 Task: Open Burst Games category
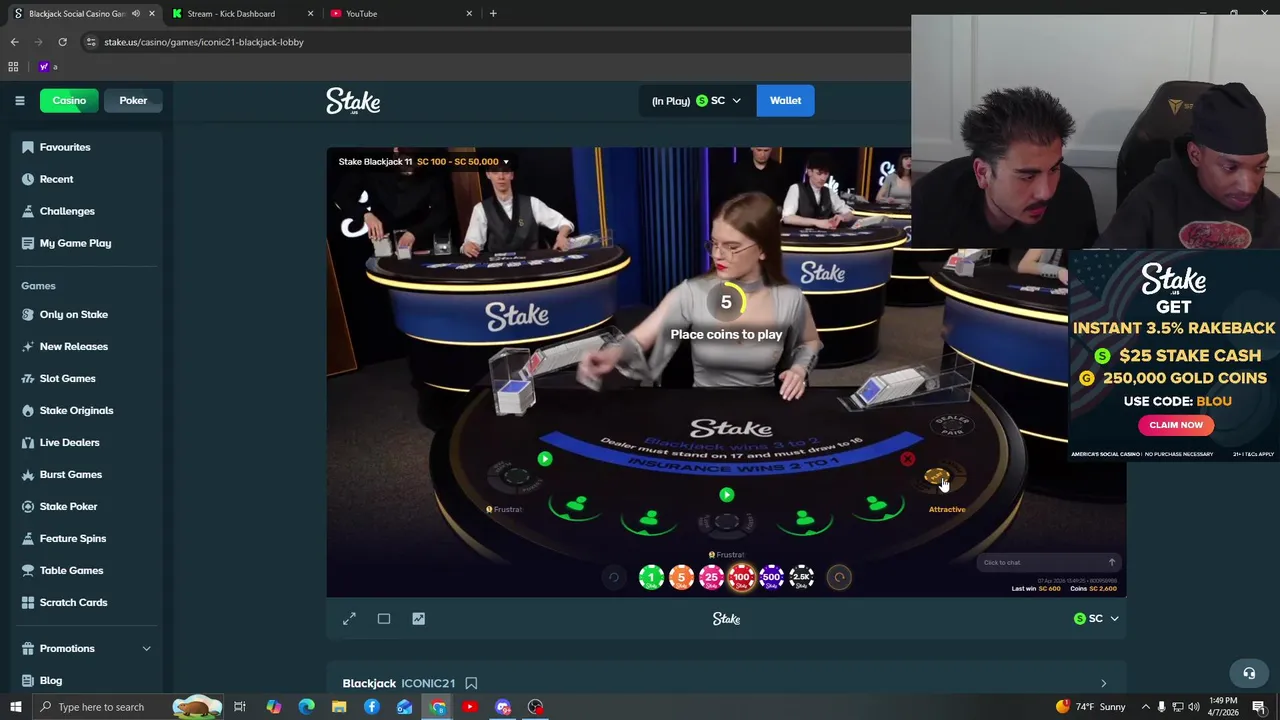click(70, 474)
